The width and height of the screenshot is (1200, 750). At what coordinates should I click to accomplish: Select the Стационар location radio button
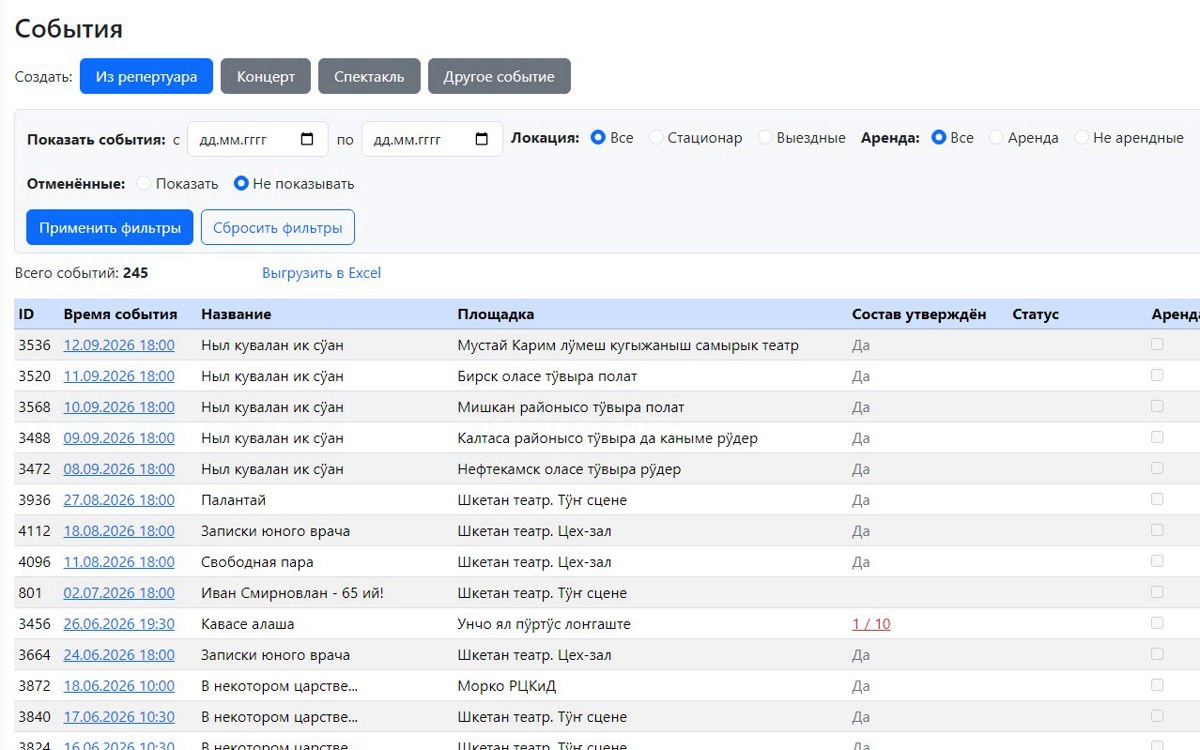pos(656,138)
